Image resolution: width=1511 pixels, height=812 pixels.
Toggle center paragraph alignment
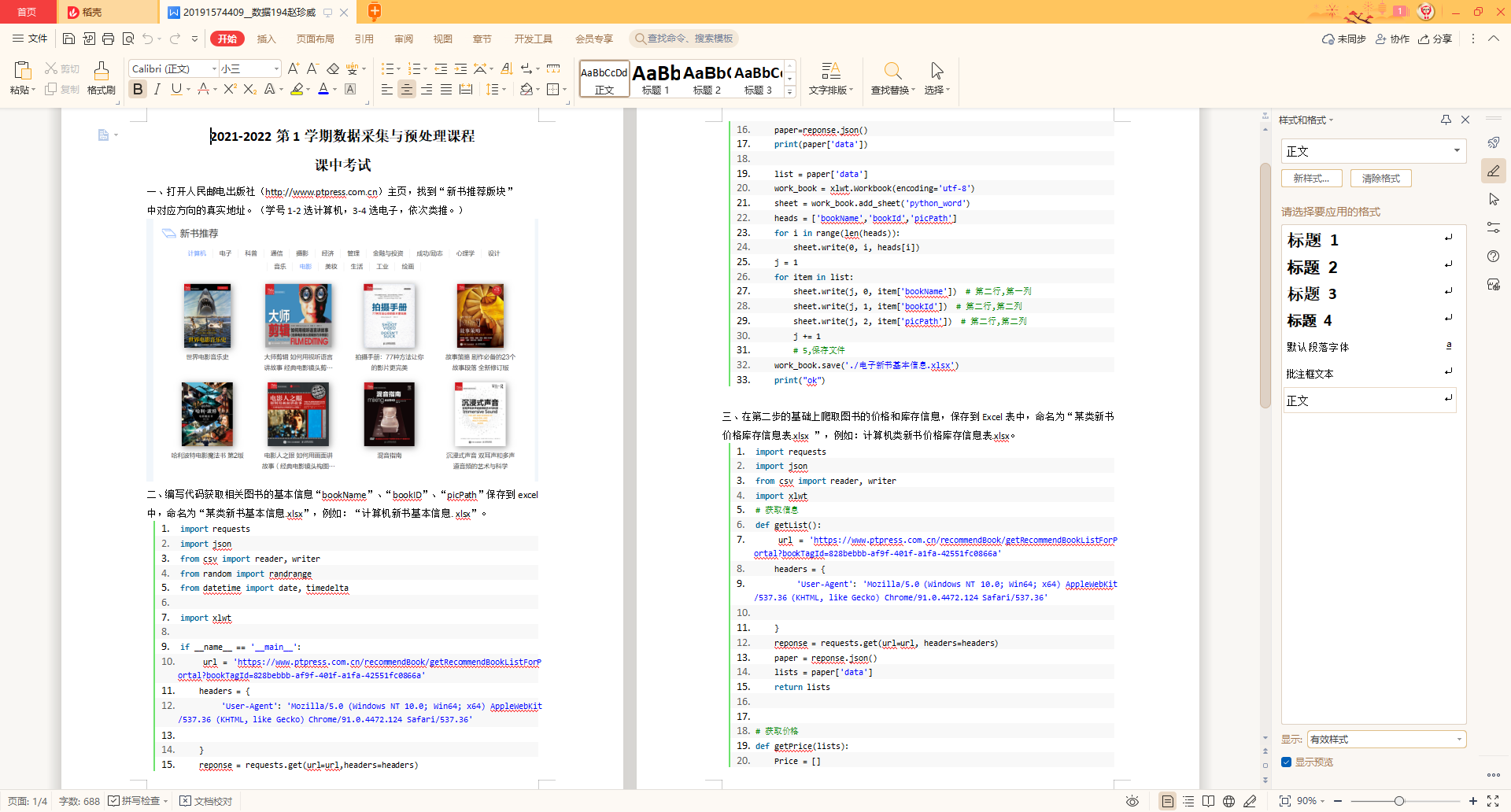pos(407,89)
